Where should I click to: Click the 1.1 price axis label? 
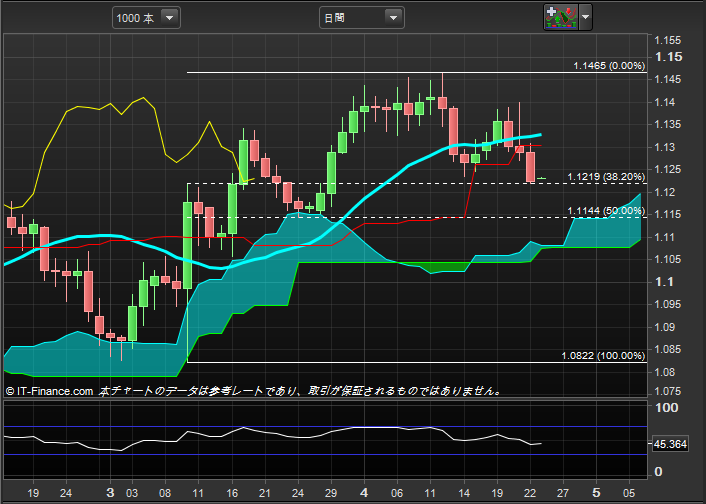(664, 282)
